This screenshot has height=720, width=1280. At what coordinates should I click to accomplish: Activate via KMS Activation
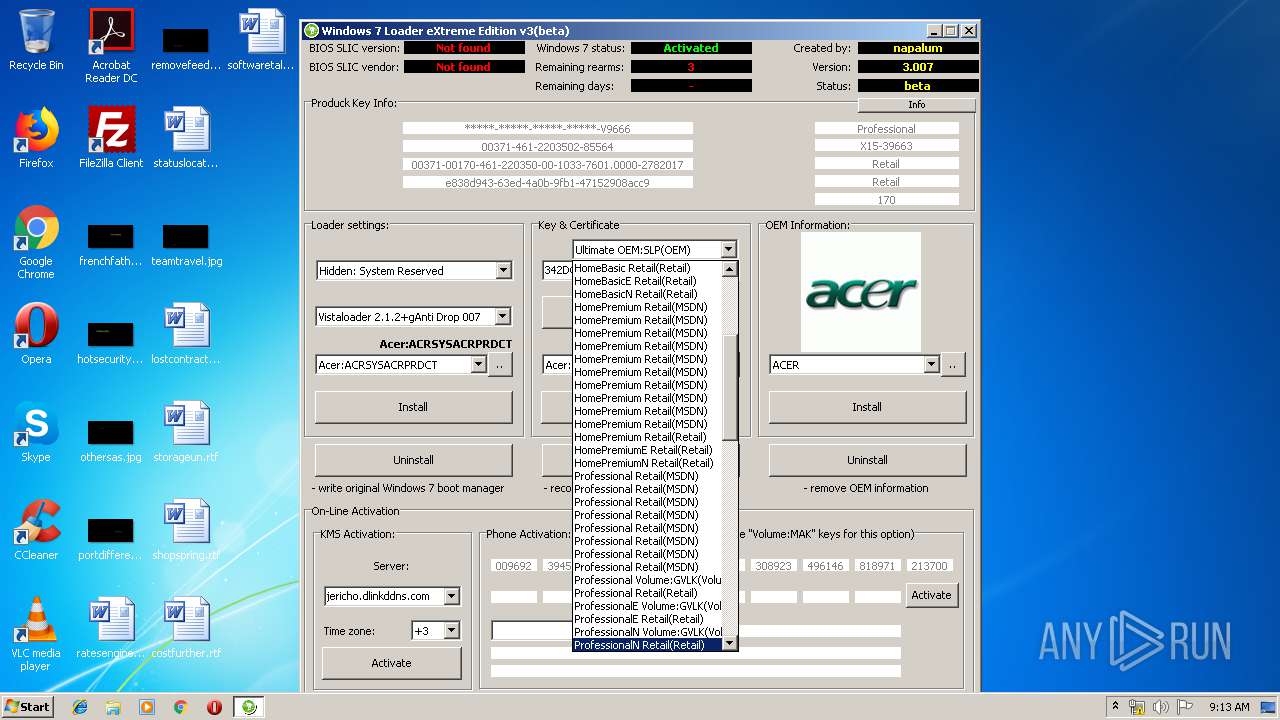click(391, 663)
